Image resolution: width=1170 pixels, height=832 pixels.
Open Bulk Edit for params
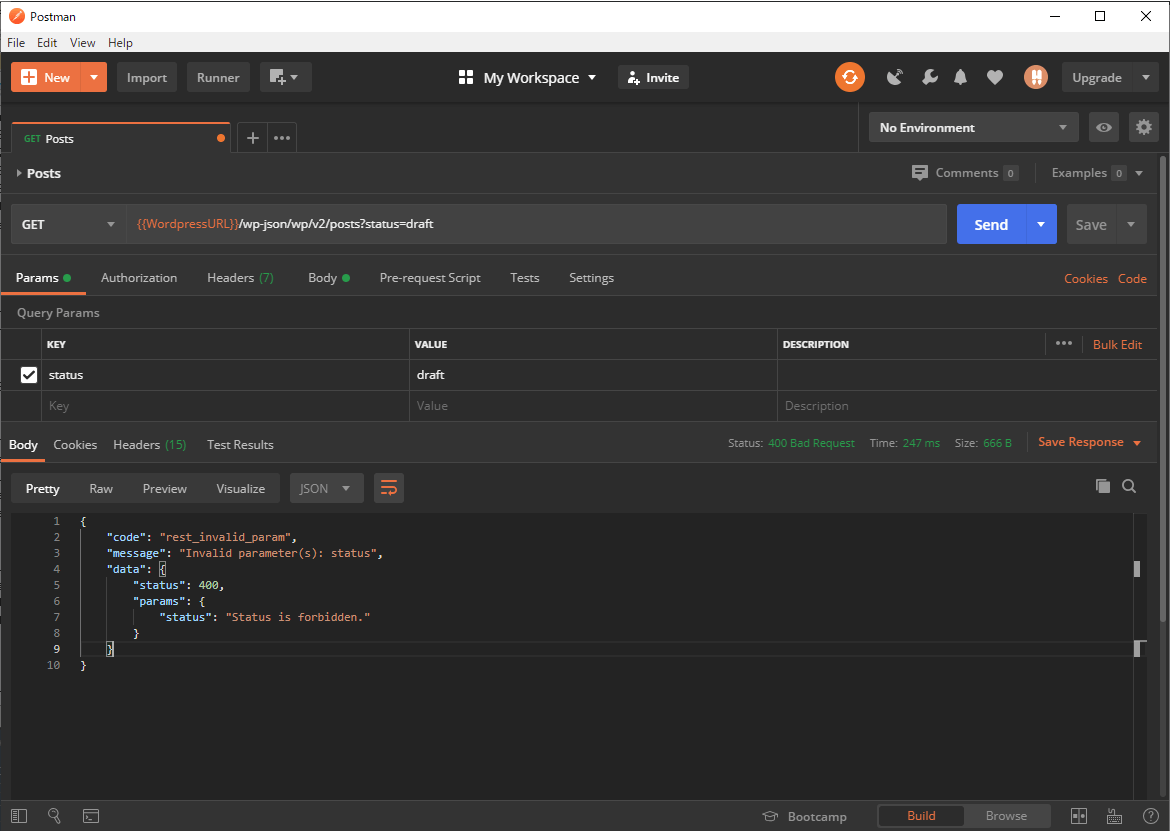(x=1117, y=344)
